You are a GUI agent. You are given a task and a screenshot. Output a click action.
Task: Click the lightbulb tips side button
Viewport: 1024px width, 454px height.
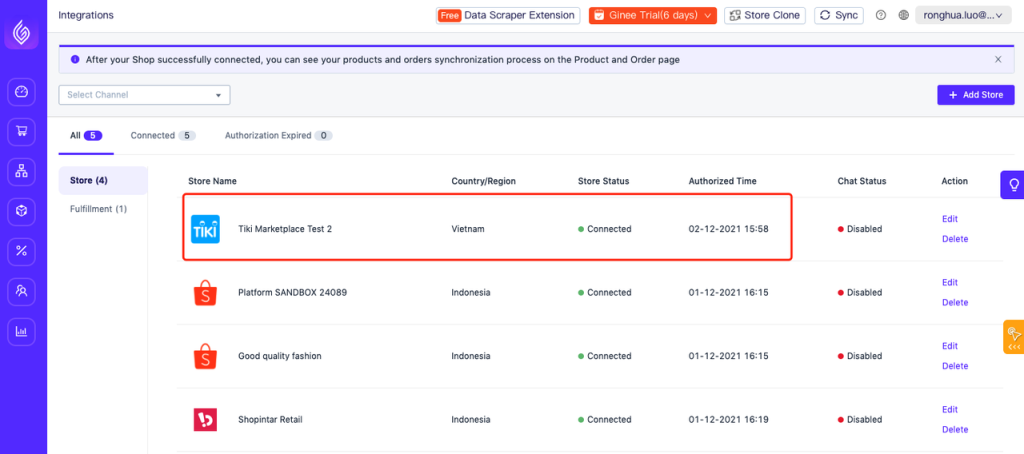1013,185
